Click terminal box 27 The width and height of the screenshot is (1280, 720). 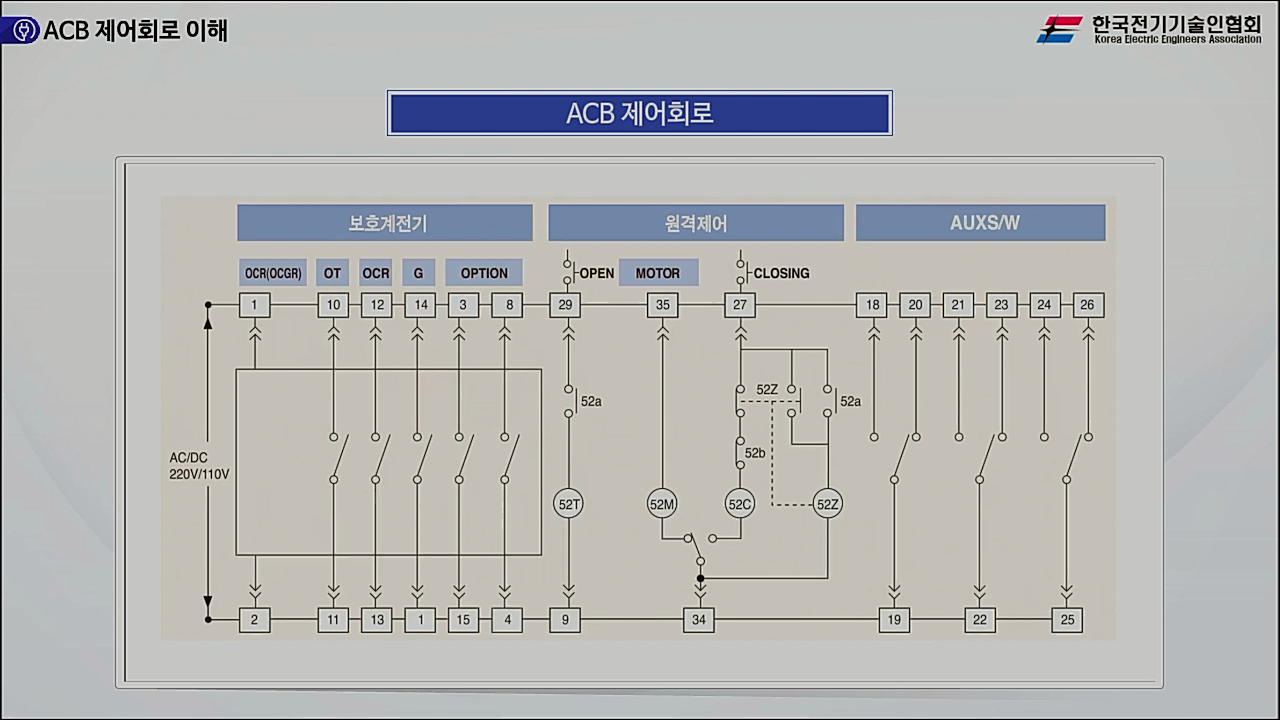740,305
